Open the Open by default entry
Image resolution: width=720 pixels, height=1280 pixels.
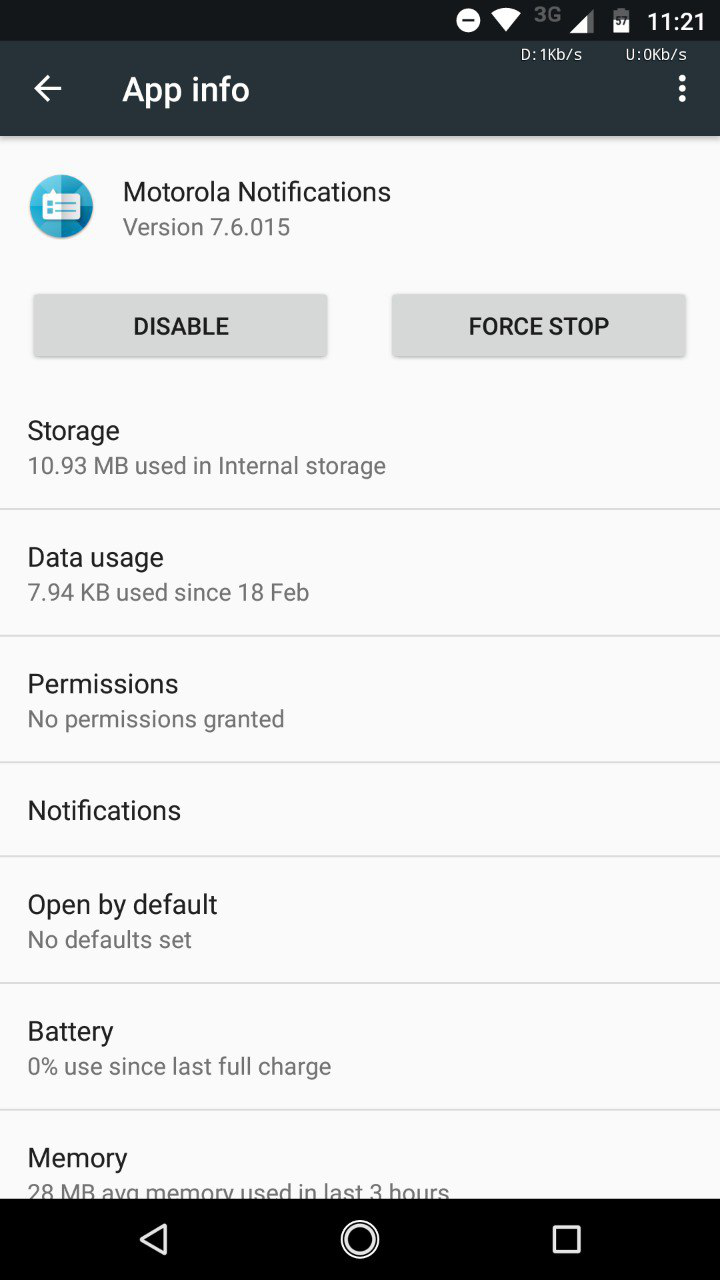tap(360, 920)
